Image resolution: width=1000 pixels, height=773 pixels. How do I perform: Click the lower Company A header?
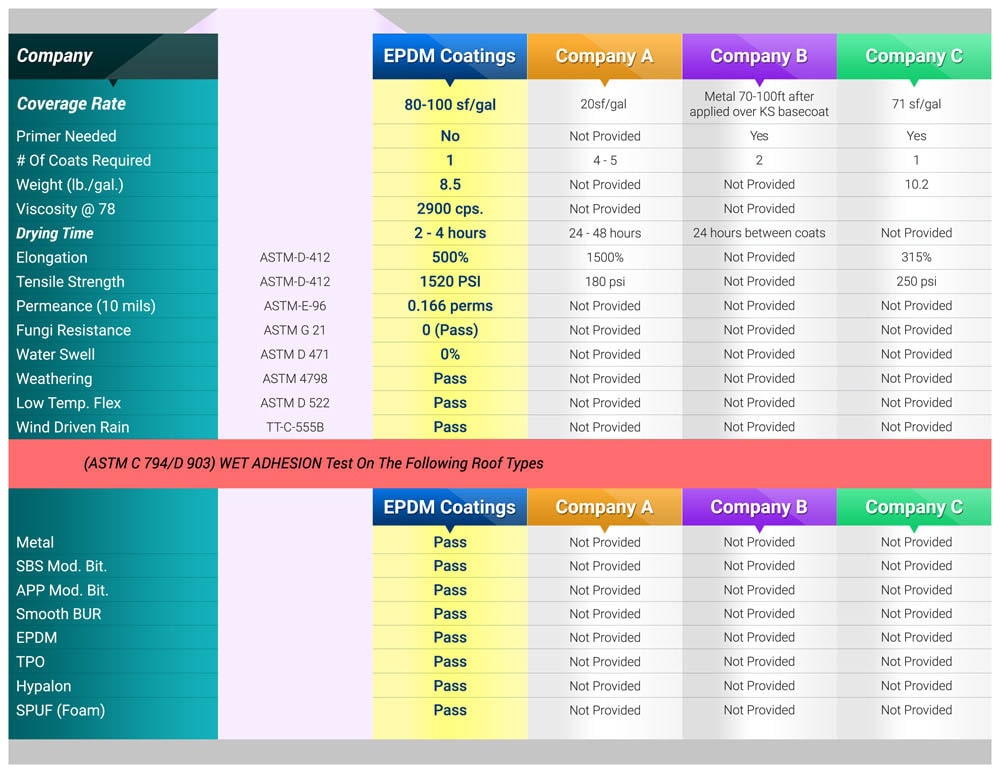click(x=605, y=507)
